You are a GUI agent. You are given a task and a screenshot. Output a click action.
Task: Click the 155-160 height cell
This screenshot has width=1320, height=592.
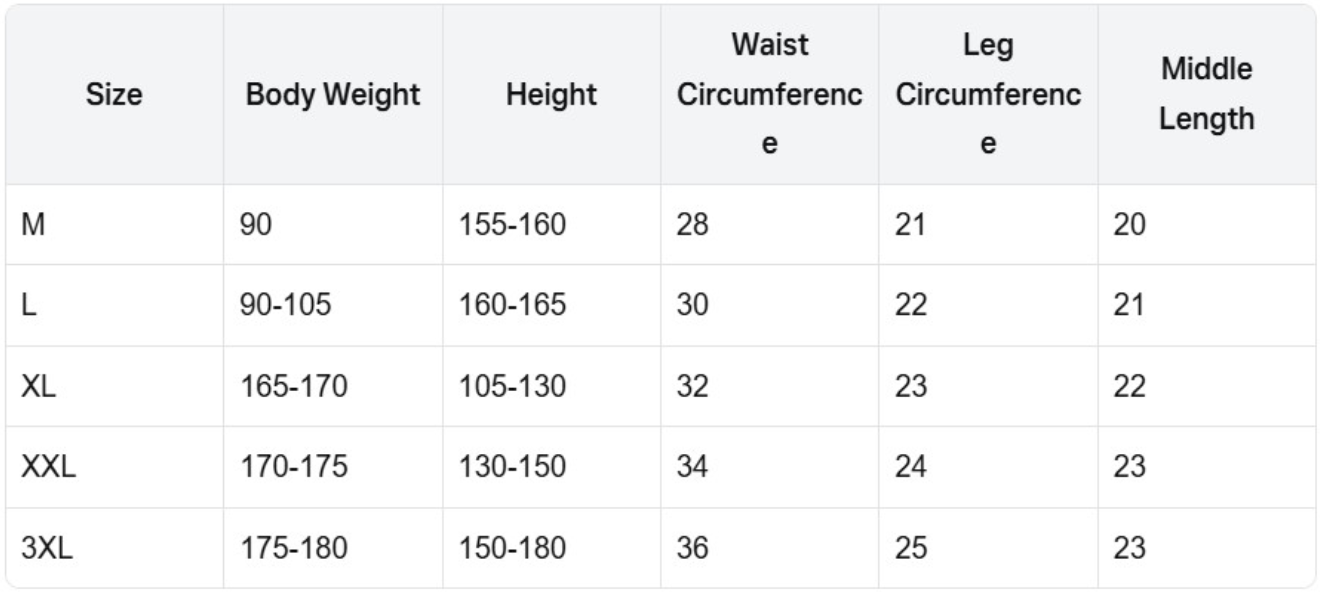[512, 225]
